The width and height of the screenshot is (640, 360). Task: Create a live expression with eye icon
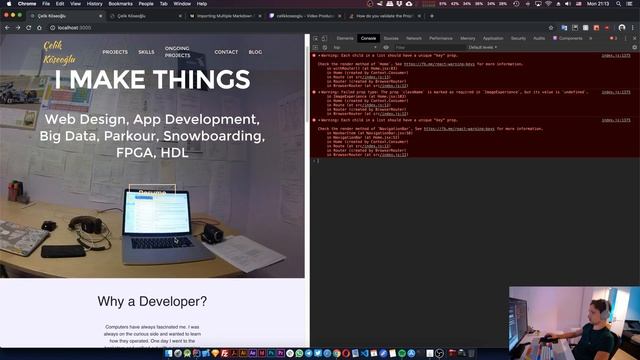[386, 47]
